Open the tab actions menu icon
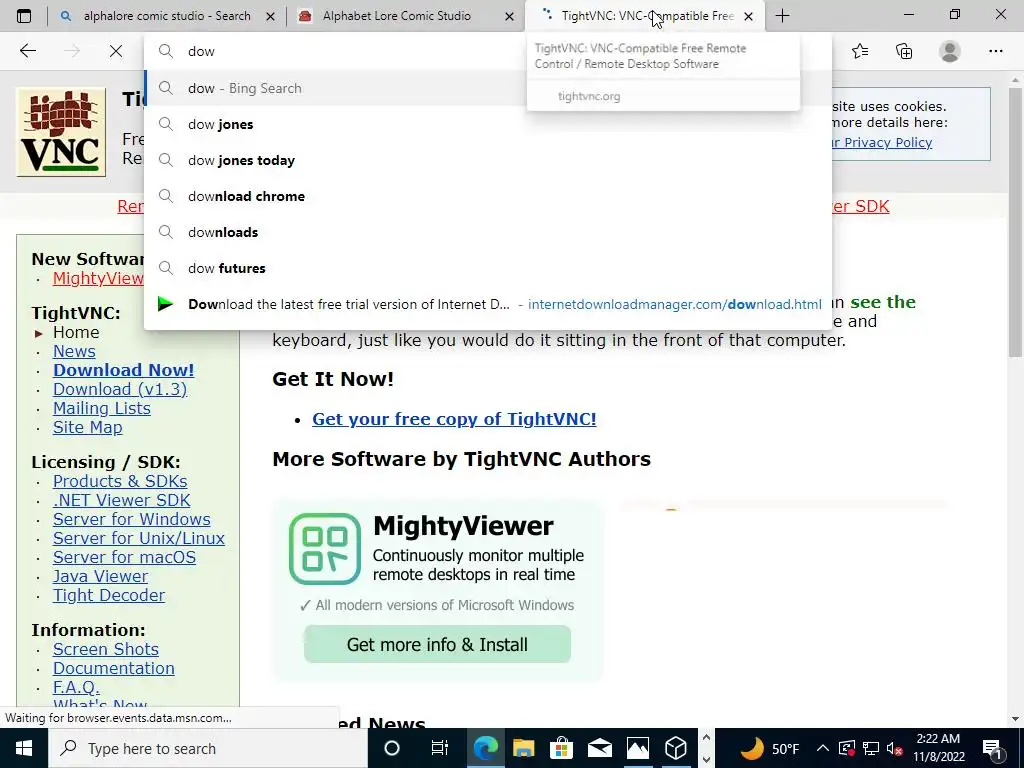The height and width of the screenshot is (768, 1024). coord(24,16)
